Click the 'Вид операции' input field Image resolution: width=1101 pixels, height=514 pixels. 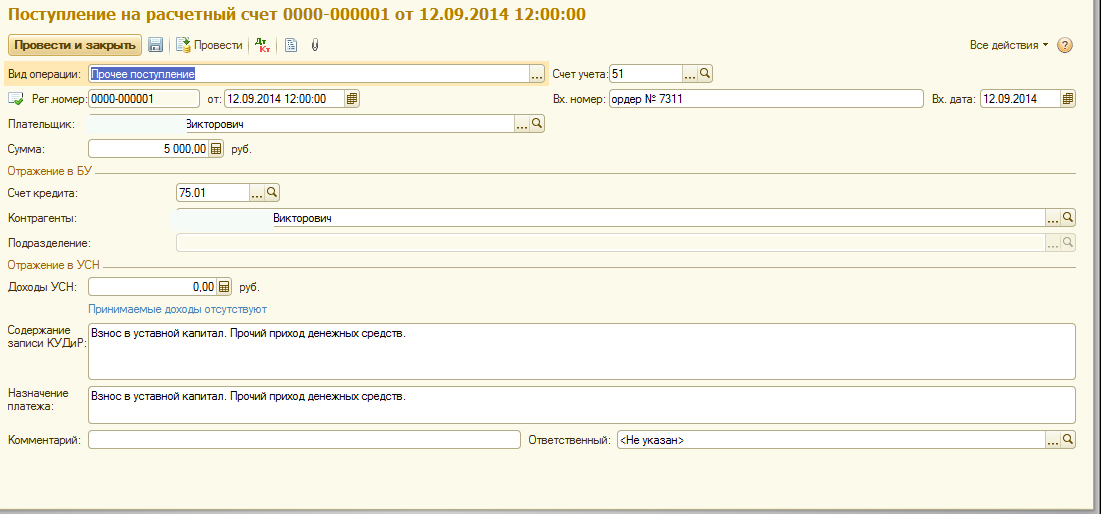click(308, 74)
